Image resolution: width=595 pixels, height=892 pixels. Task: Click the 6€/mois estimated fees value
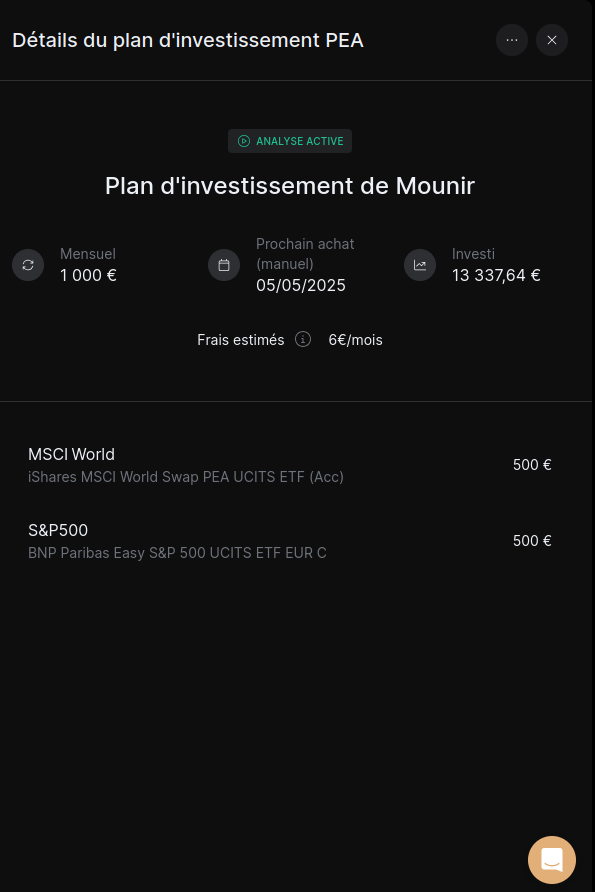356,340
